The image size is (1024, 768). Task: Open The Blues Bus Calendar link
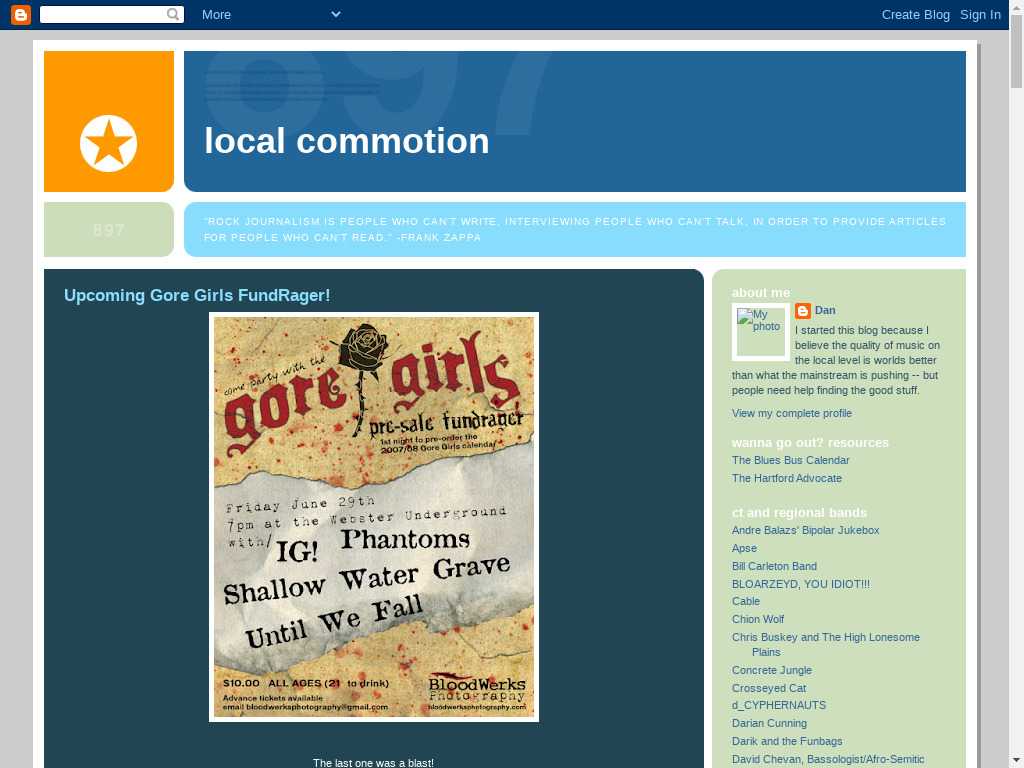tap(790, 460)
